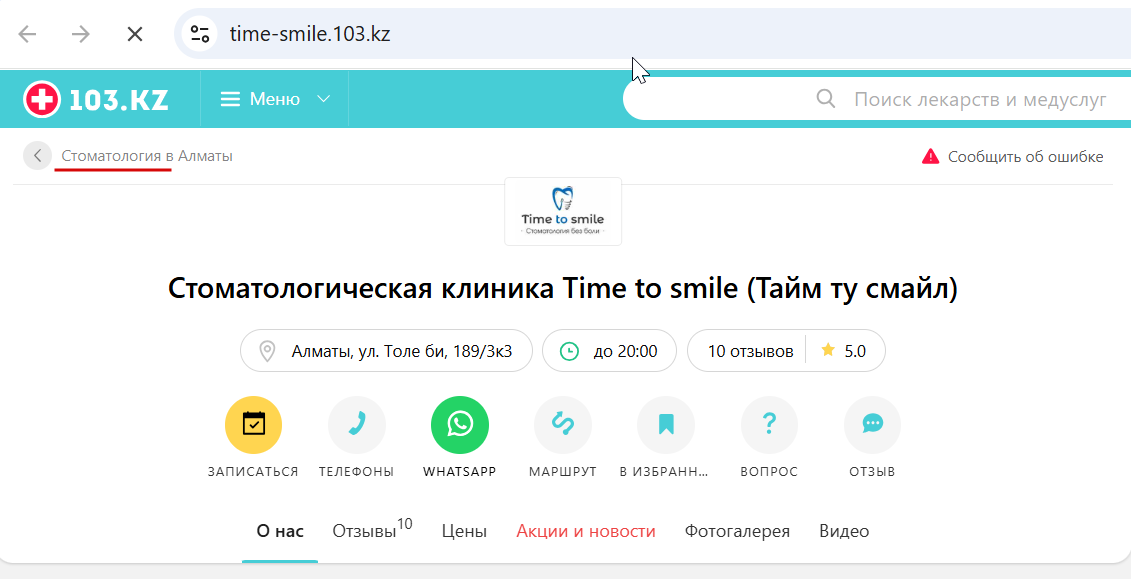Screen dimensions: 1131x579
Task: Click the address pill Алматы, ул. Толе би
Action: (x=386, y=351)
